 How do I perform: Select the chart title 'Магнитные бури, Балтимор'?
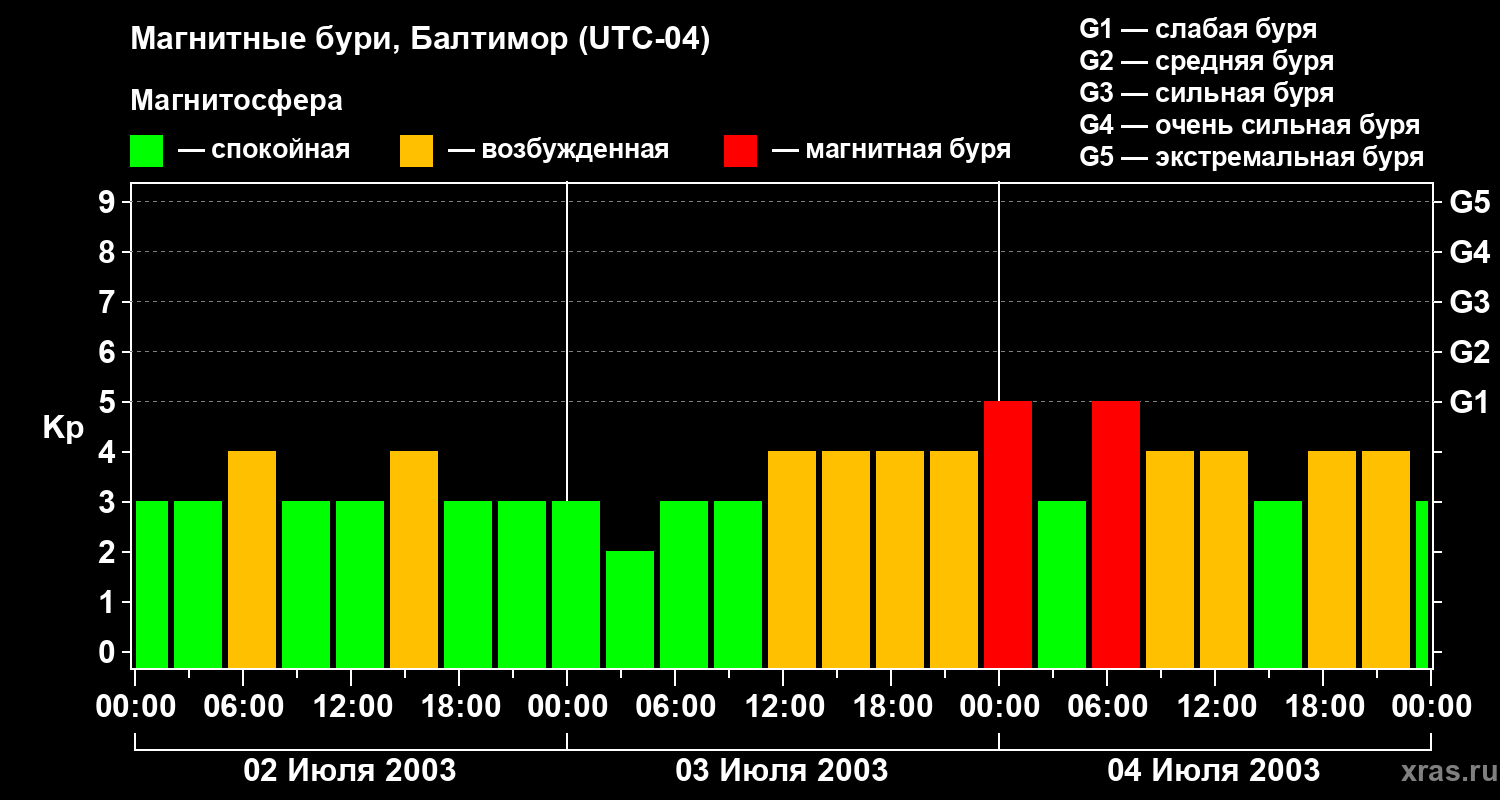pyautogui.click(x=420, y=40)
